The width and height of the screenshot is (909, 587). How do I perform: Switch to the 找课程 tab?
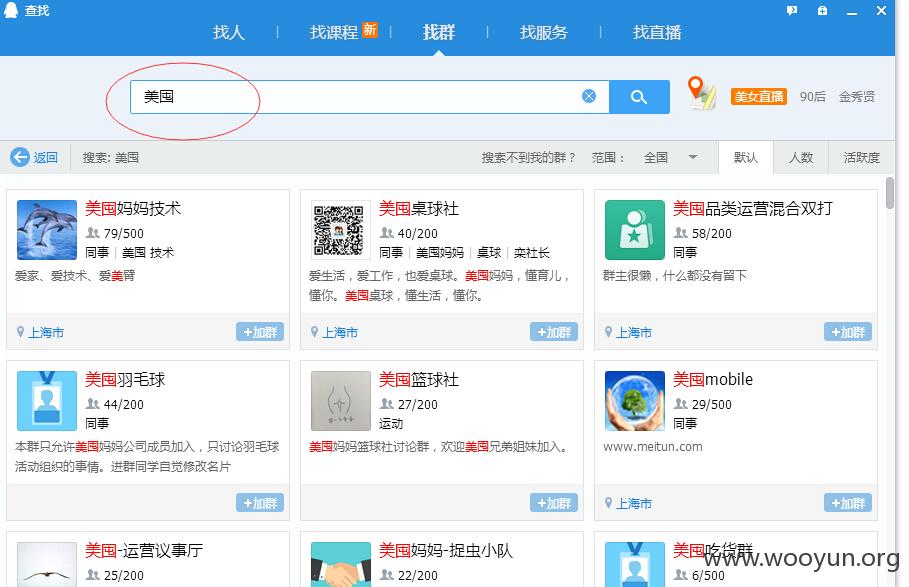(x=334, y=32)
